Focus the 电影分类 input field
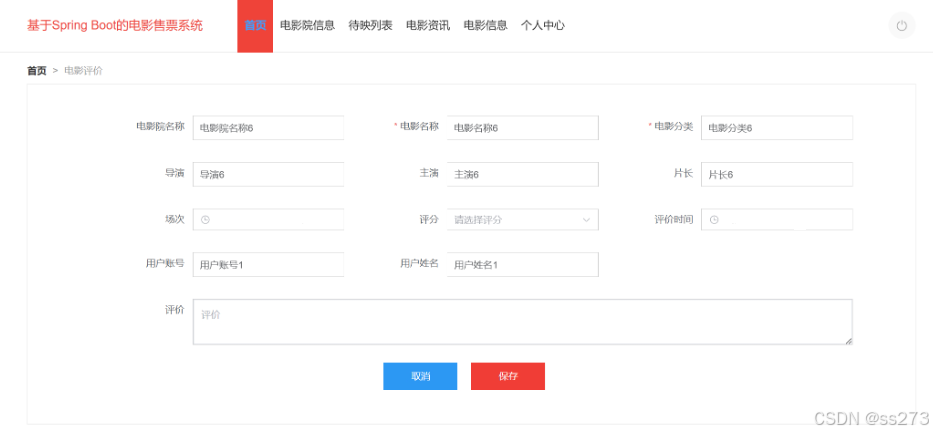 click(x=777, y=127)
